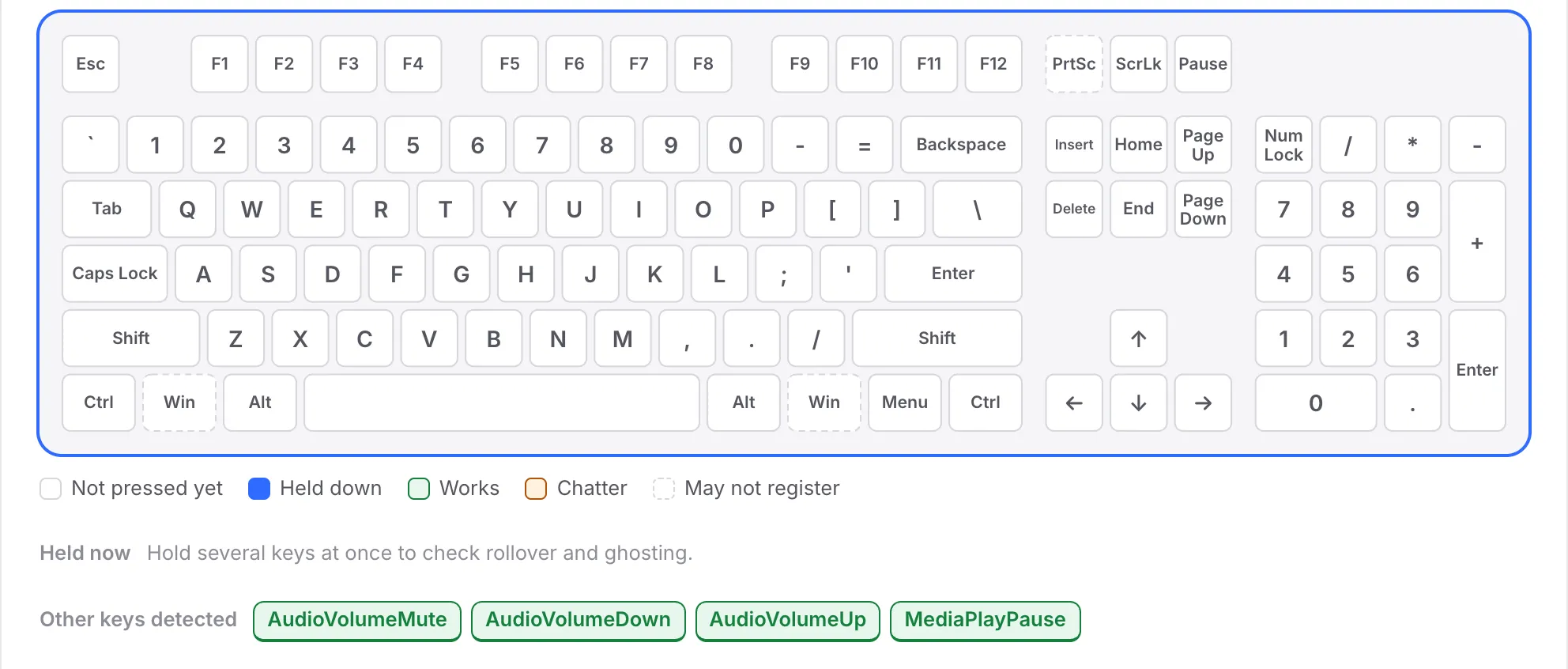
Task: Click the space bar key
Action: click(502, 403)
